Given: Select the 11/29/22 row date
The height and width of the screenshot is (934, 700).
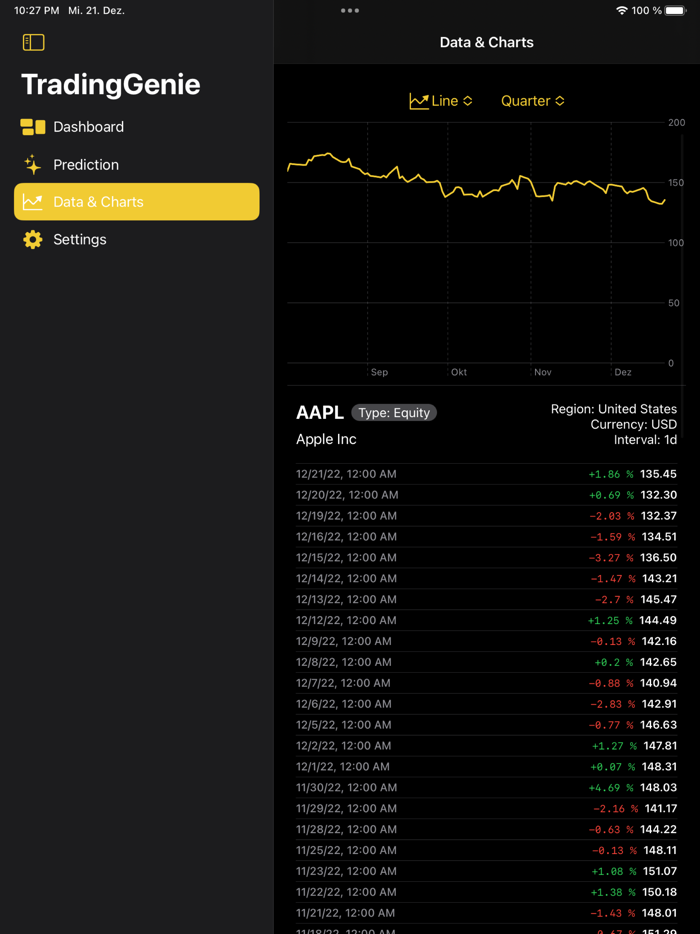Looking at the screenshot, I should click(x=346, y=808).
